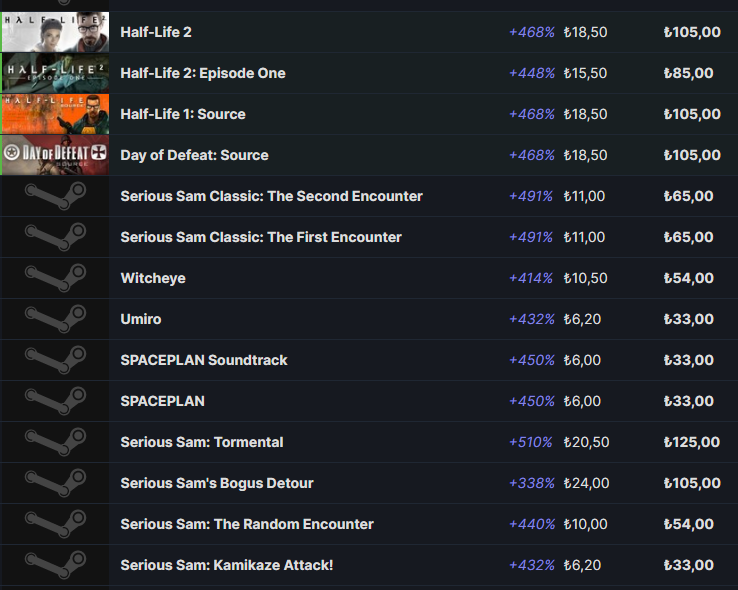Open the Witcheye title
Image resolution: width=738 pixels, height=590 pixels.
pyautogui.click(x=153, y=278)
